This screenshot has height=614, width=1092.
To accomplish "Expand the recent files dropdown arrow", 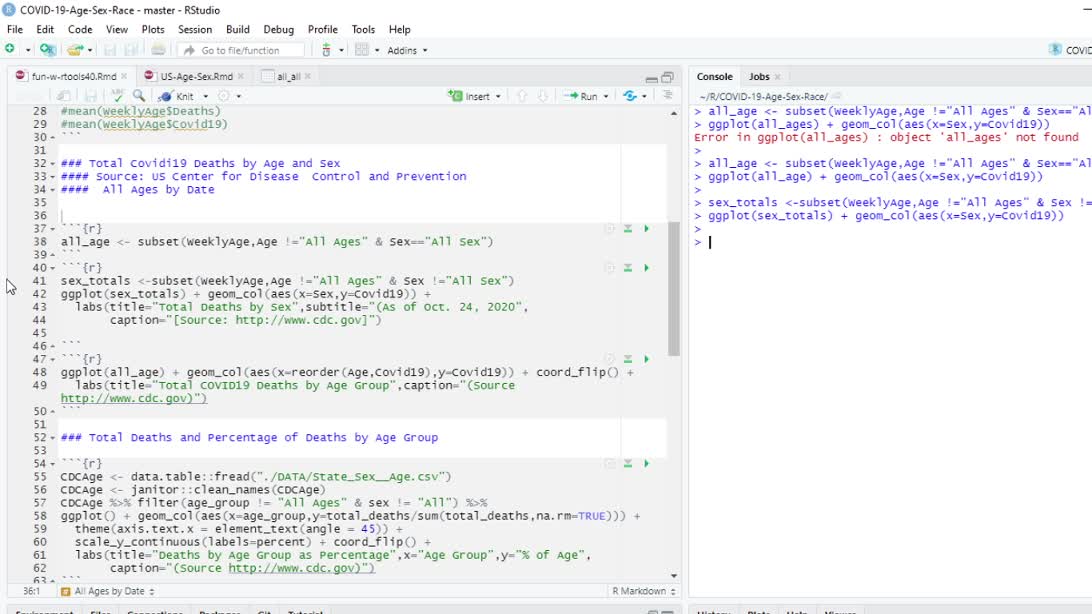I will (90, 50).
